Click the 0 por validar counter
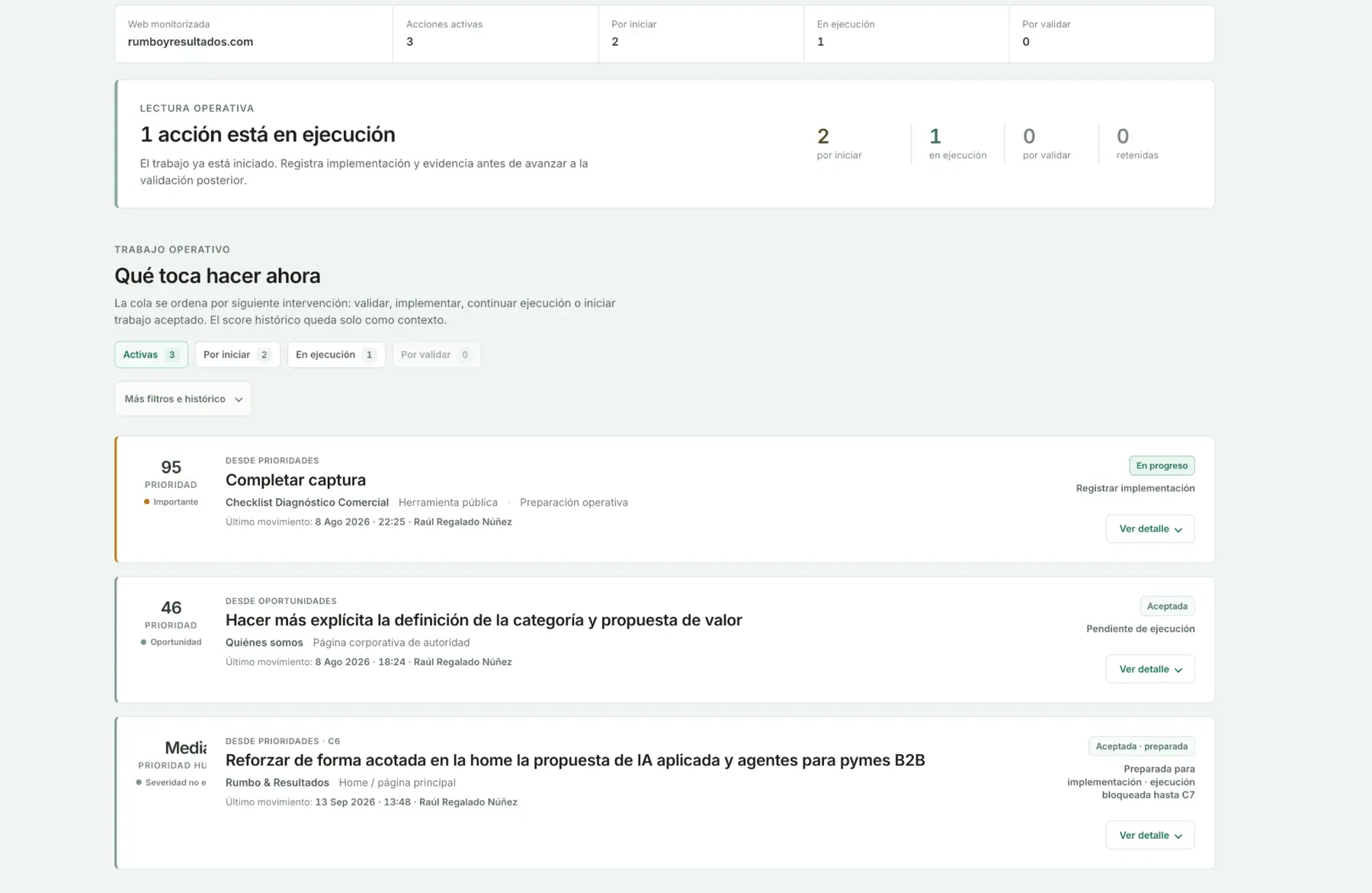This screenshot has height=893, width=1372. point(1047,143)
